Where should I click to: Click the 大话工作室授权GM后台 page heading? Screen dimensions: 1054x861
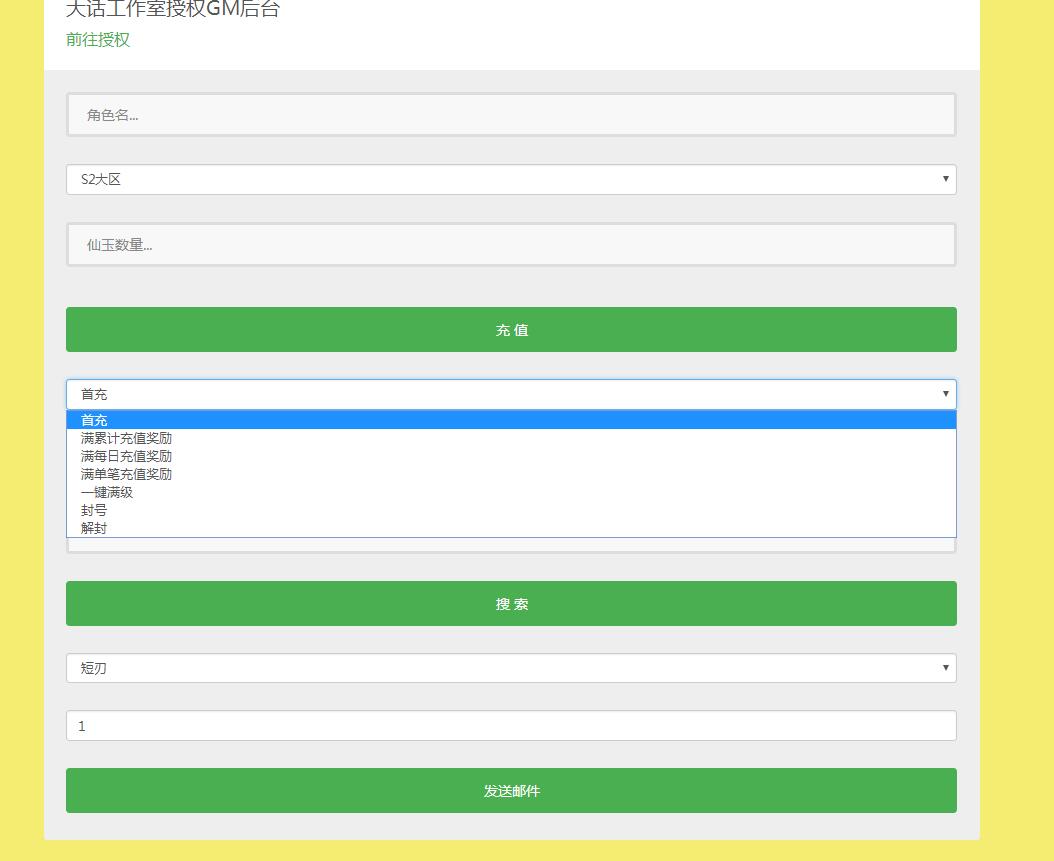click(173, 10)
